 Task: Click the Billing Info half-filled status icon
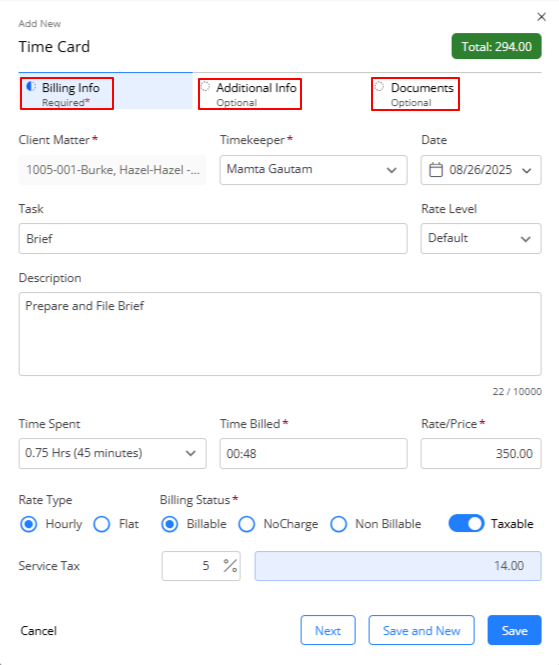(x=31, y=87)
